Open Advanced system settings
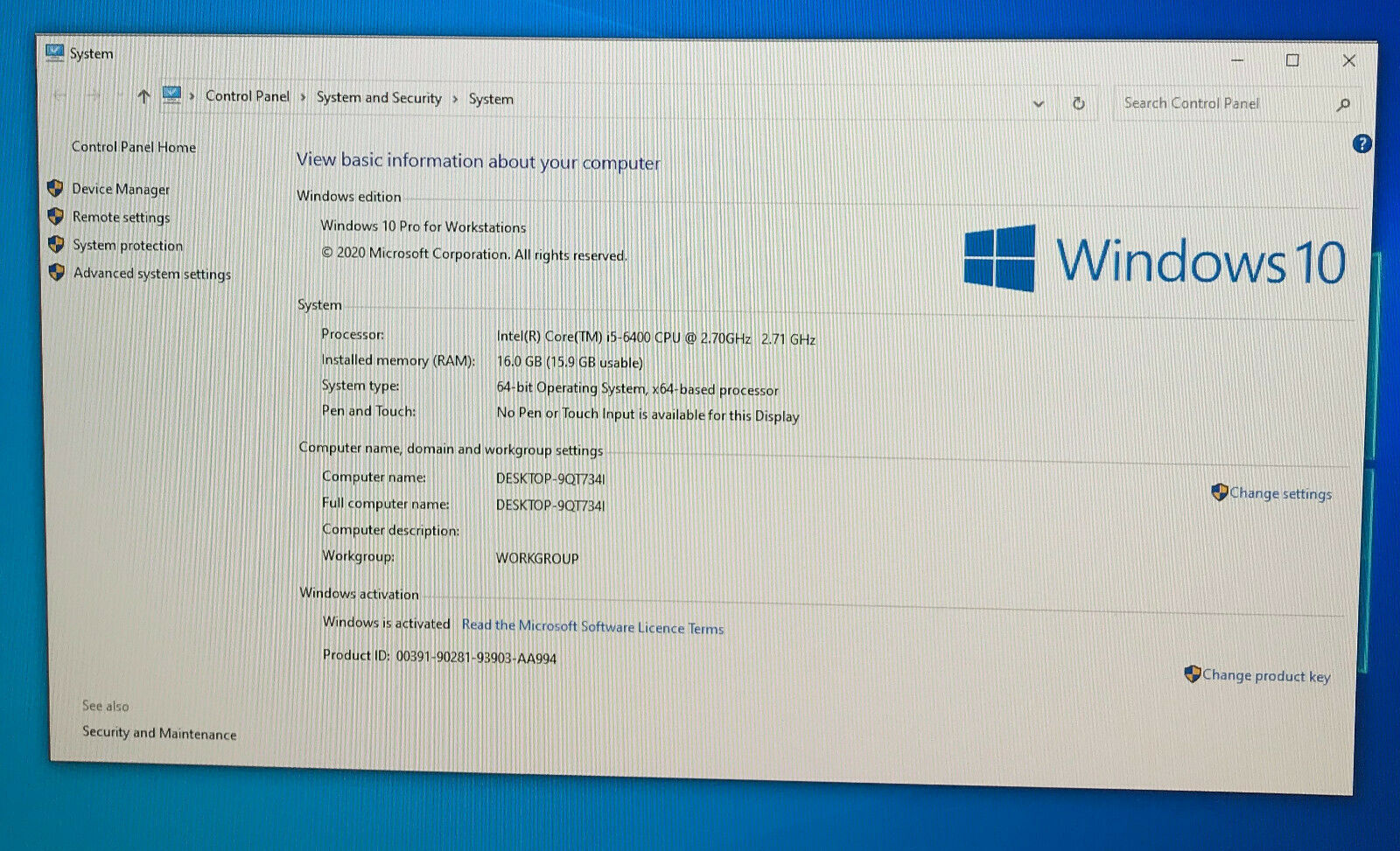Screen dimensions: 1400x851 tap(152, 274)
